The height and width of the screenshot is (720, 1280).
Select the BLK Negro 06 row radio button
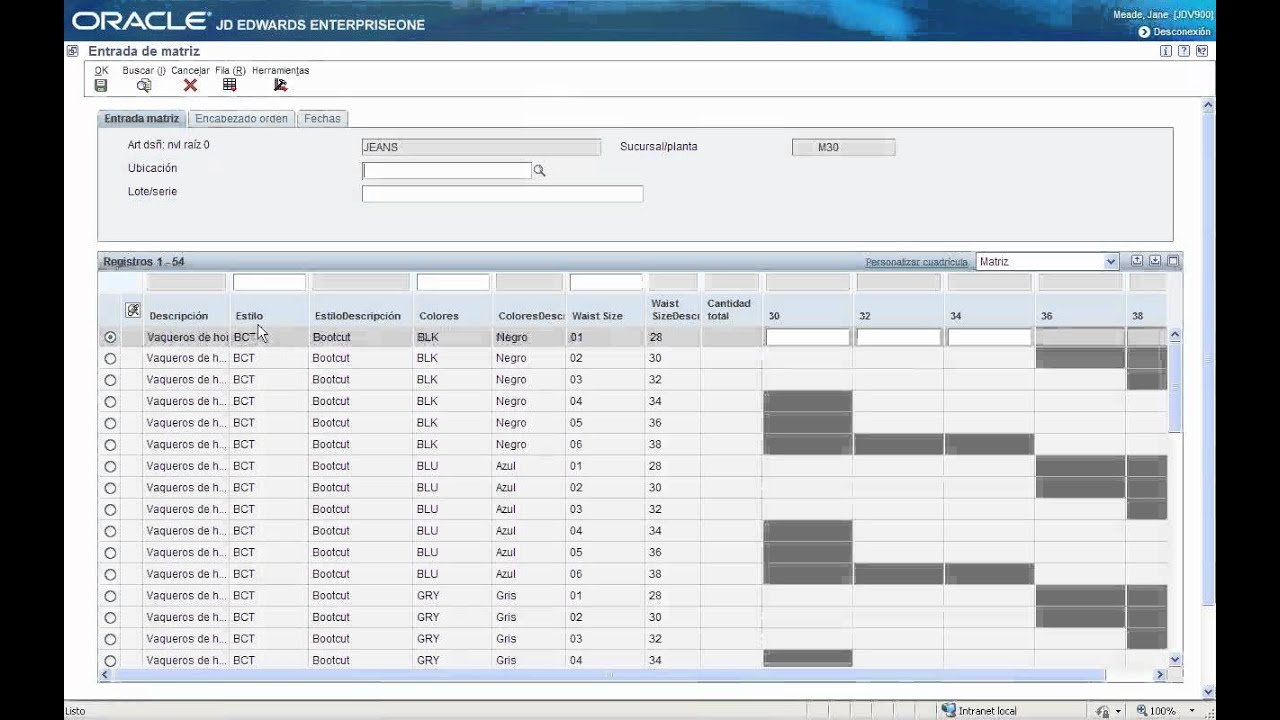110,445
